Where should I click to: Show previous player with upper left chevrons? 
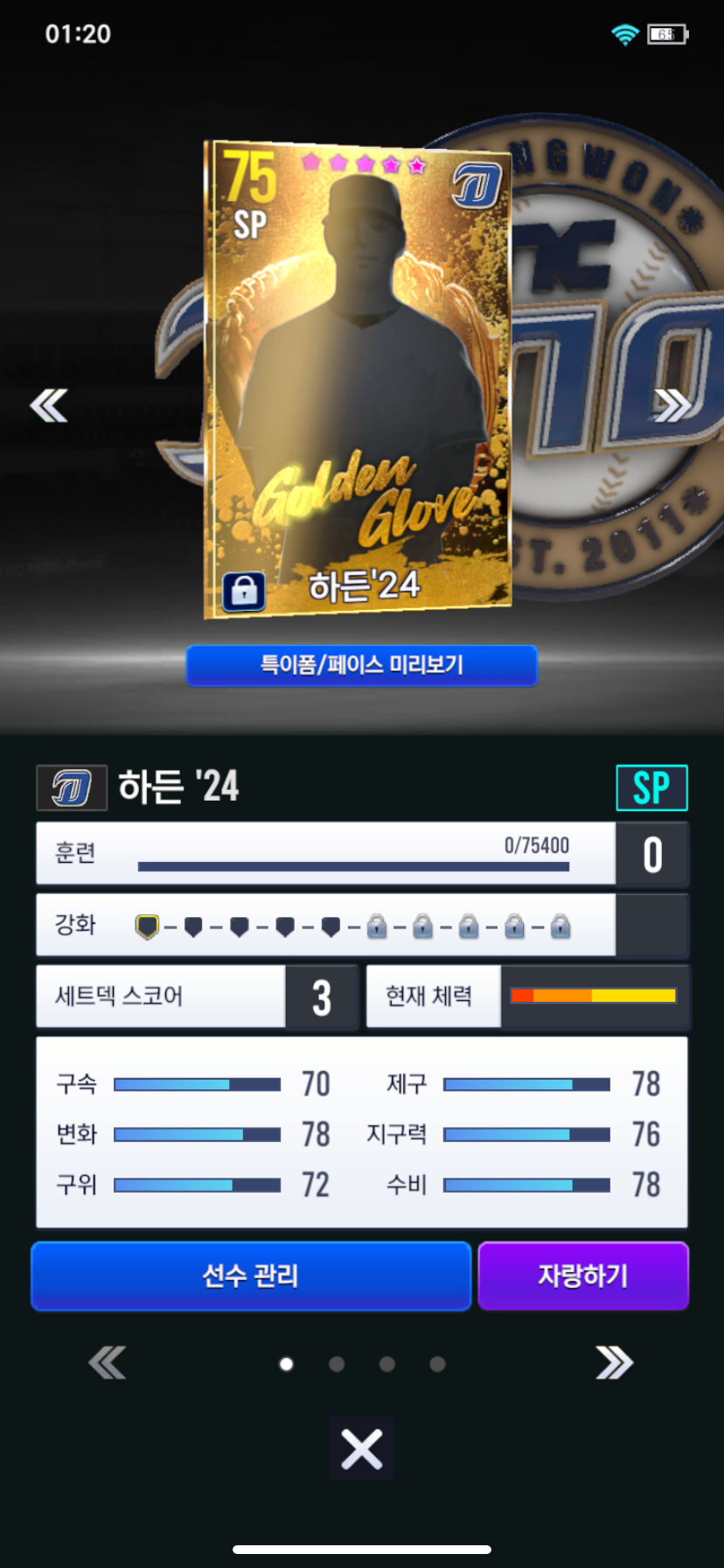[x=48, y=405]
